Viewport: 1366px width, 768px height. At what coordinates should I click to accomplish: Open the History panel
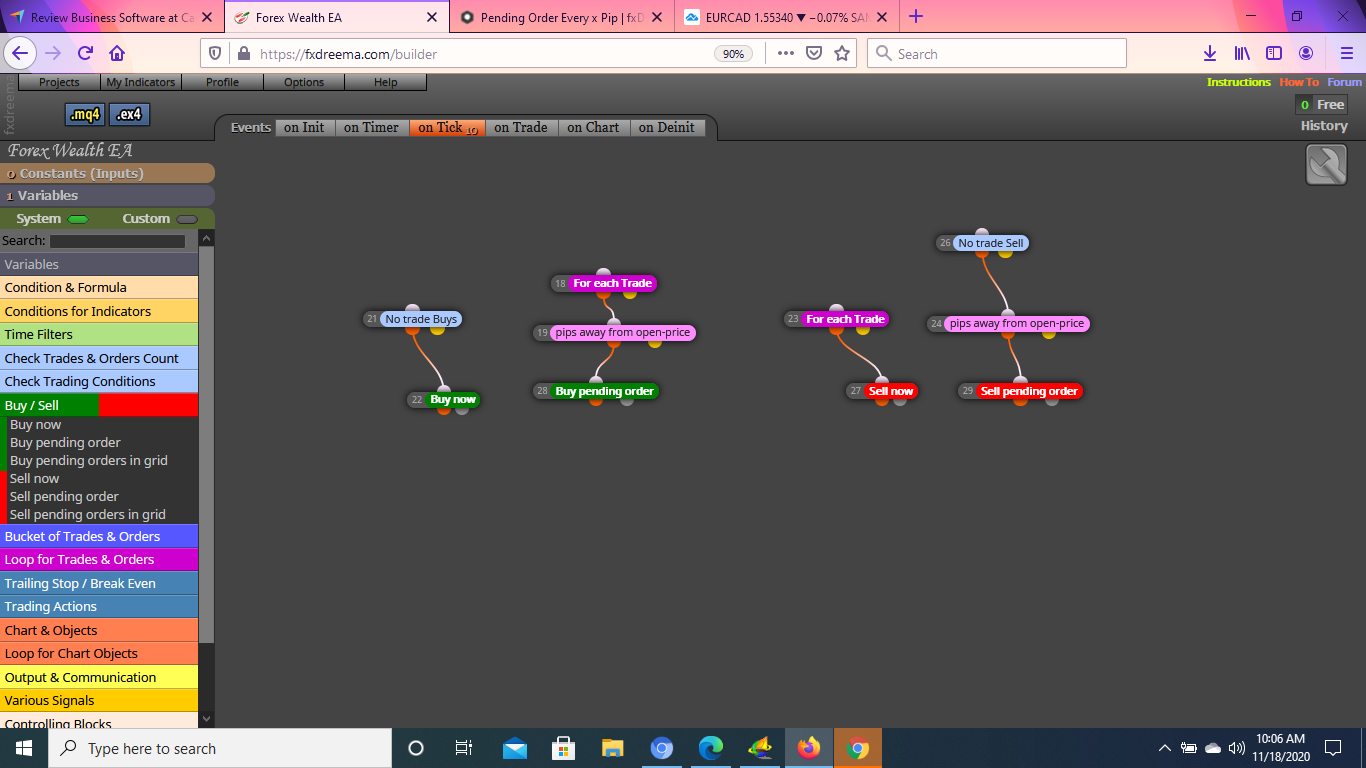(x=1324, y=126)
